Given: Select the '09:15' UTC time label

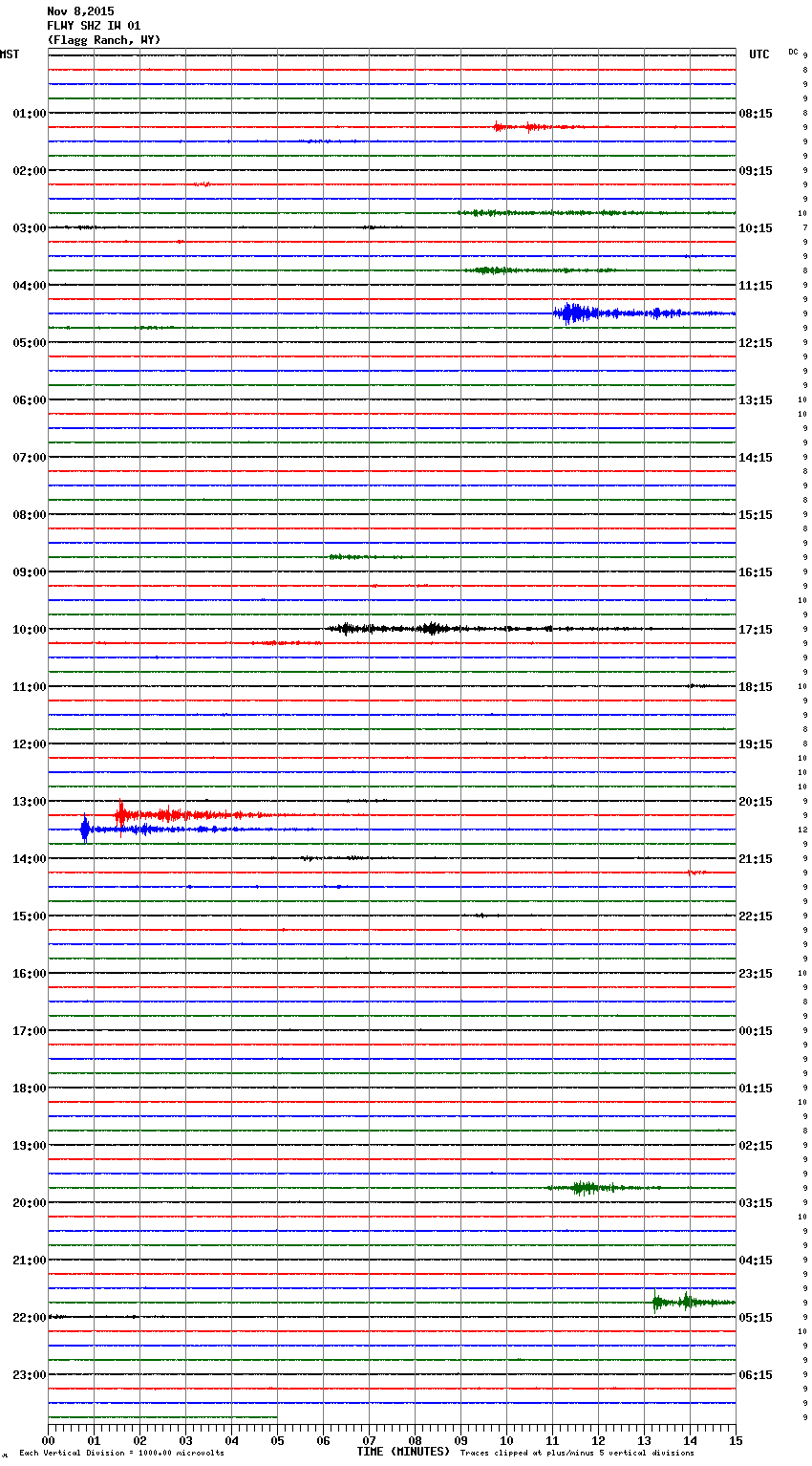Looking at the screenshot, I should tap(756, 171).
